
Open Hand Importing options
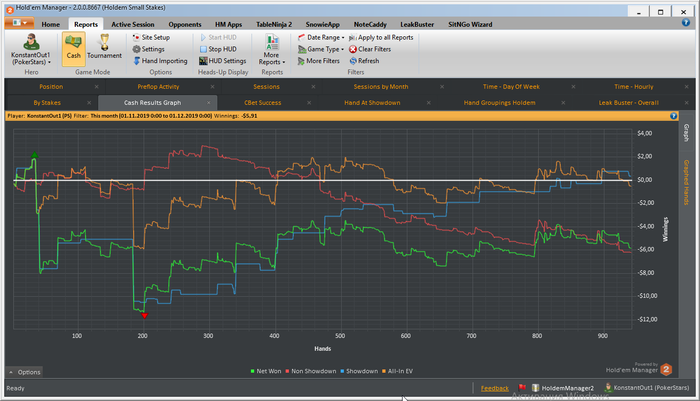pos(160,61)
